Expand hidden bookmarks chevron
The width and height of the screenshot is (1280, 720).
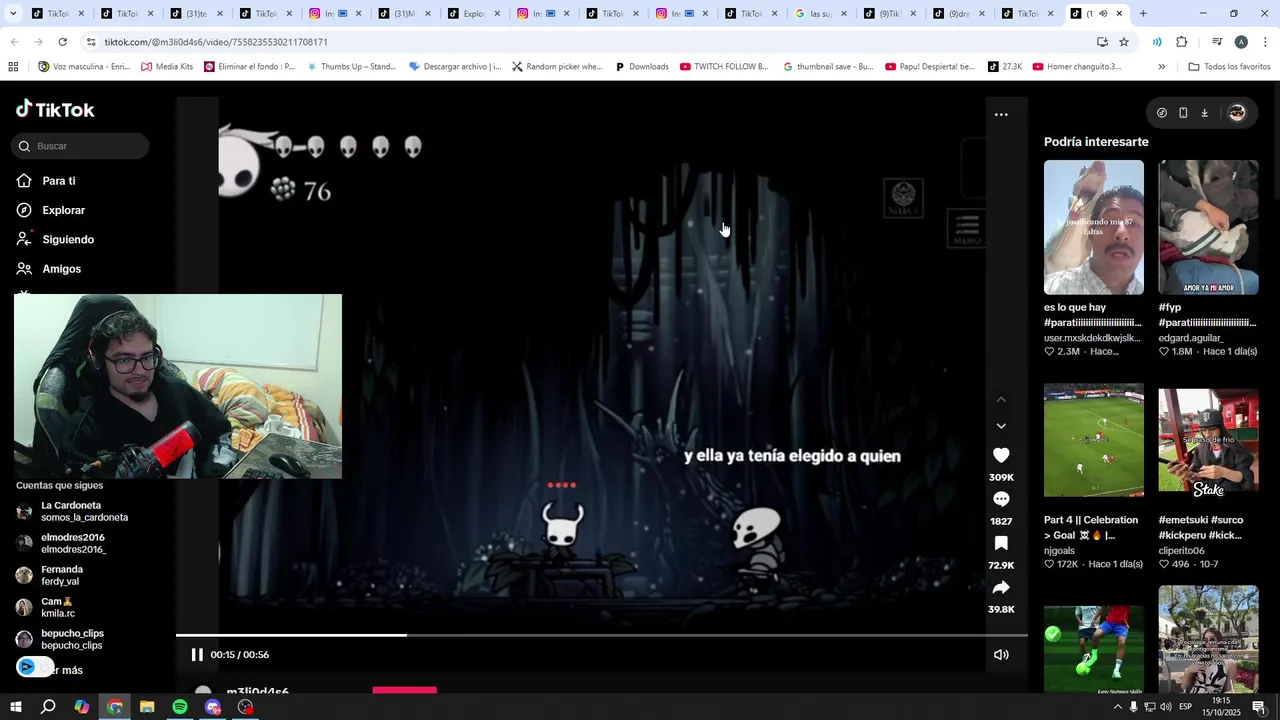tap(1161, 67)
